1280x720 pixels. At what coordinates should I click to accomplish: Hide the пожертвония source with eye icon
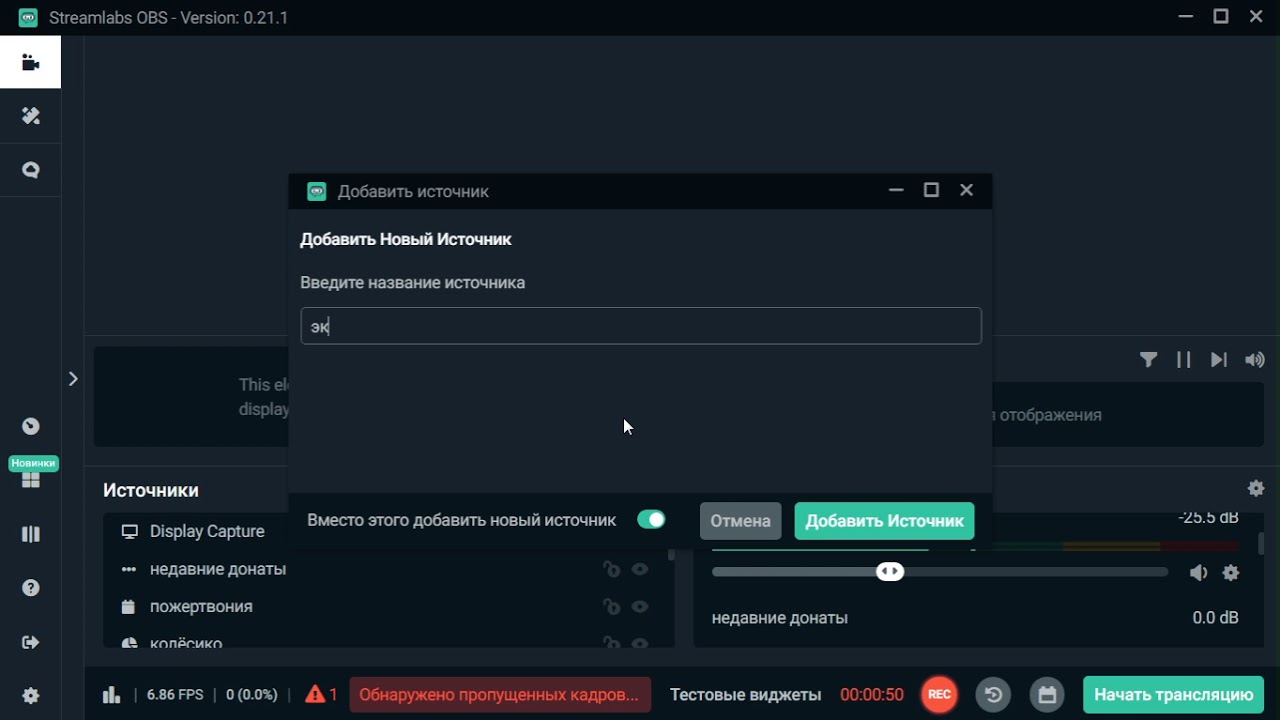pos(640,606)
